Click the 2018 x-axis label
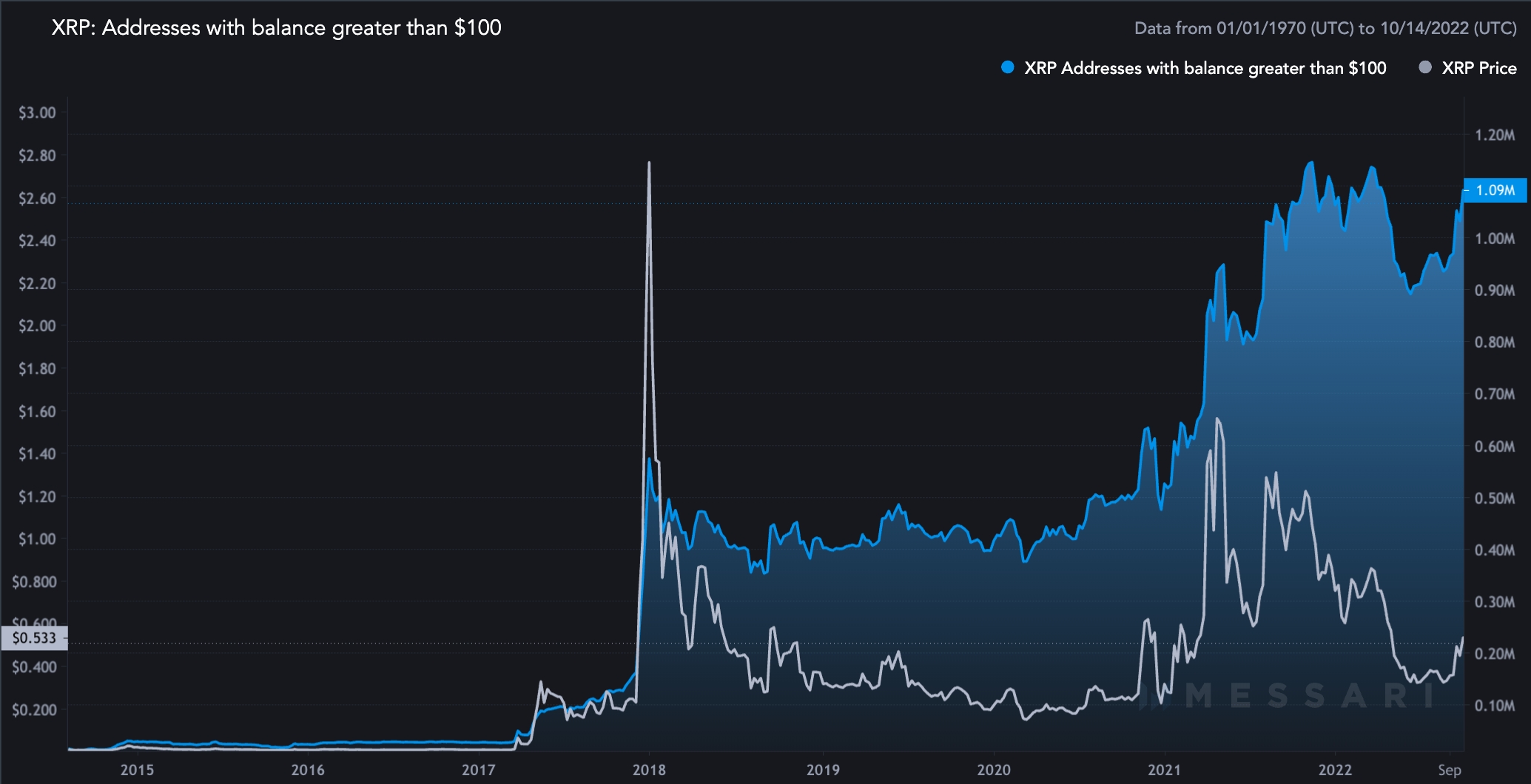The image size is (1531, 784). (649, 770)
